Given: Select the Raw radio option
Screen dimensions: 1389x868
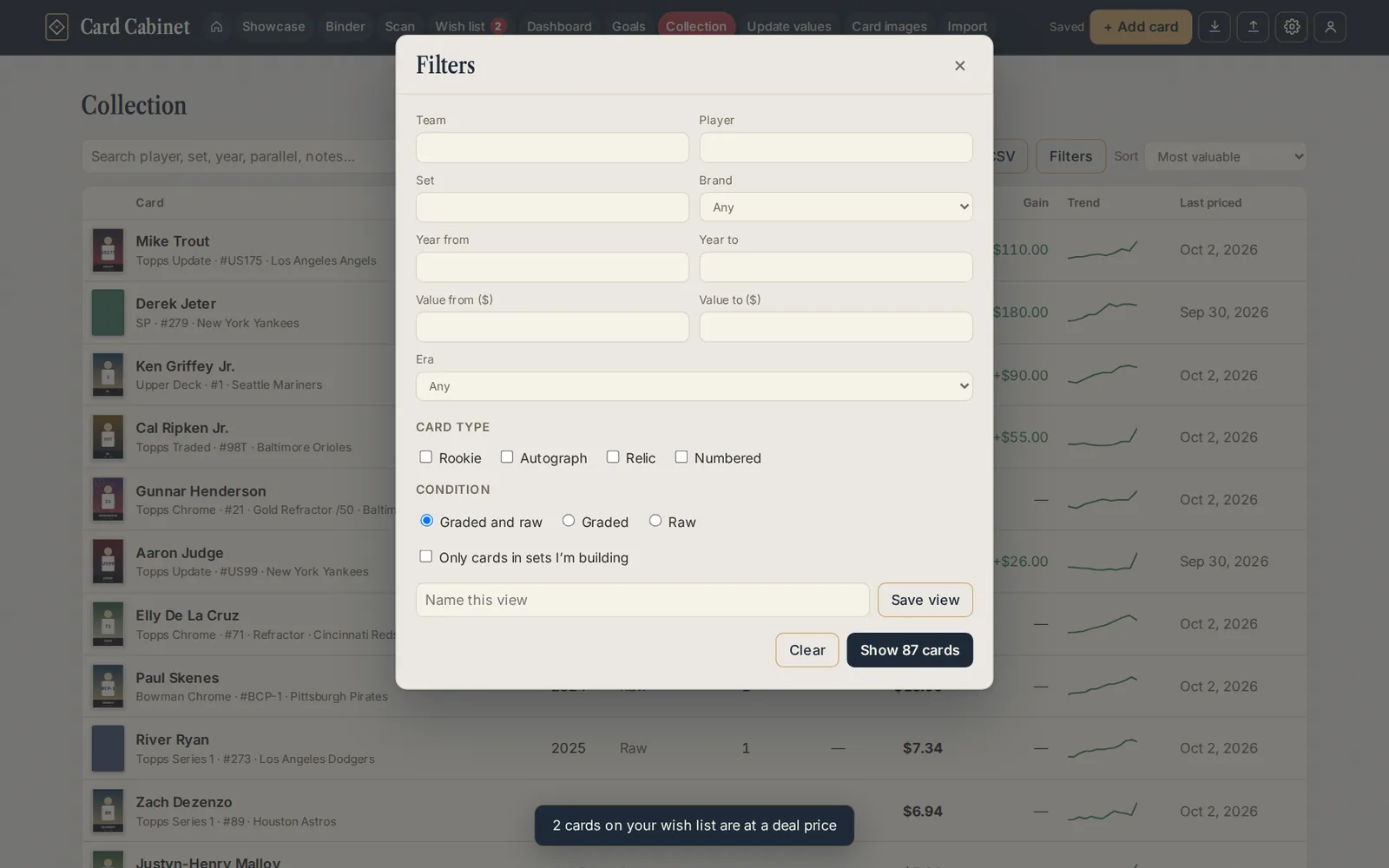Looking at the screenshot, I should pos(655,521).
